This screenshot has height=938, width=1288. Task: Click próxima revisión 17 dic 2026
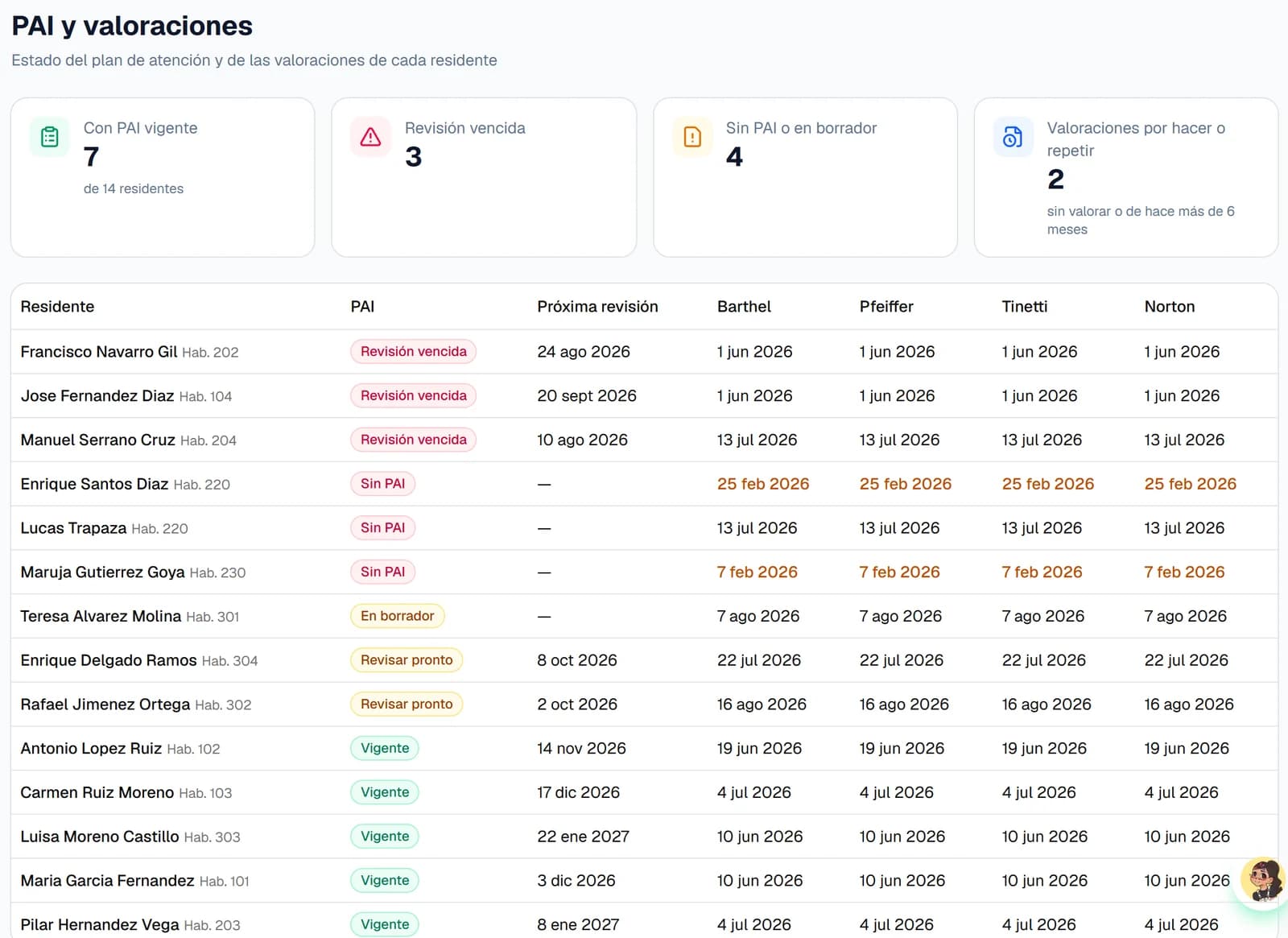(579, 792)
